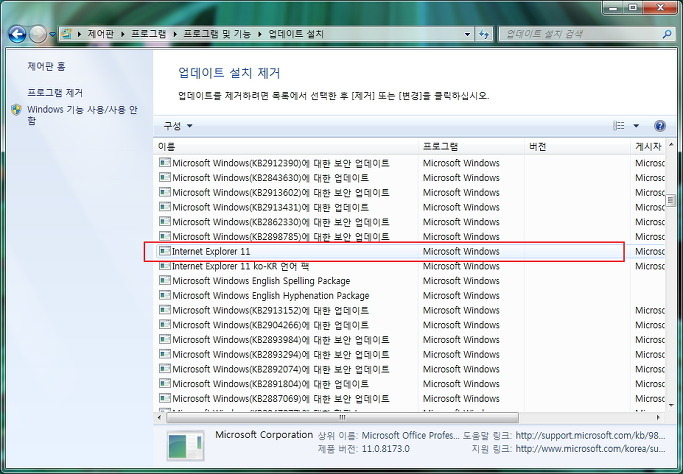Click the greyed Forward arrow button
This screenshot has height=474, width=683.
tap(38, 34)
